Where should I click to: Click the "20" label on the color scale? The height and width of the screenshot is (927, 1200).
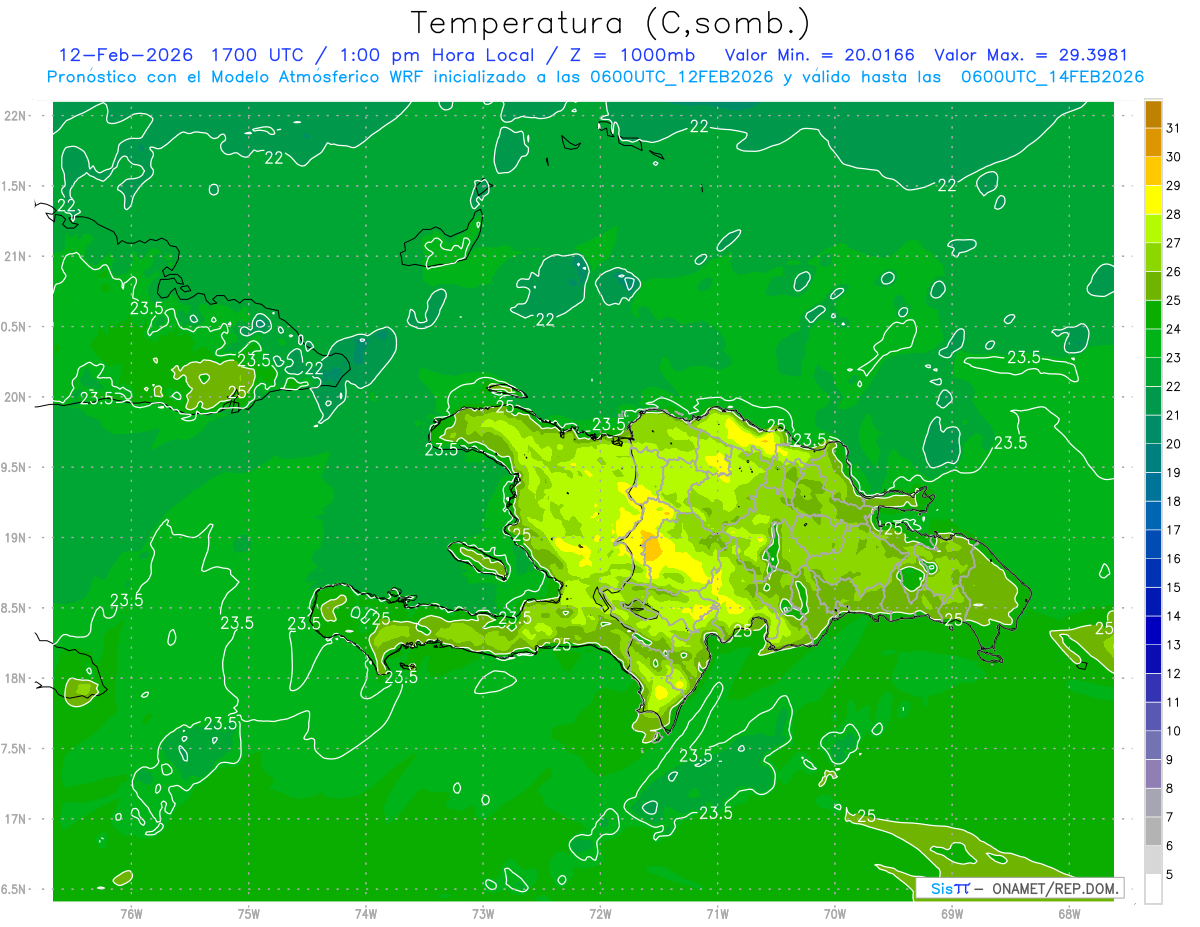(x=1174, y=444)
